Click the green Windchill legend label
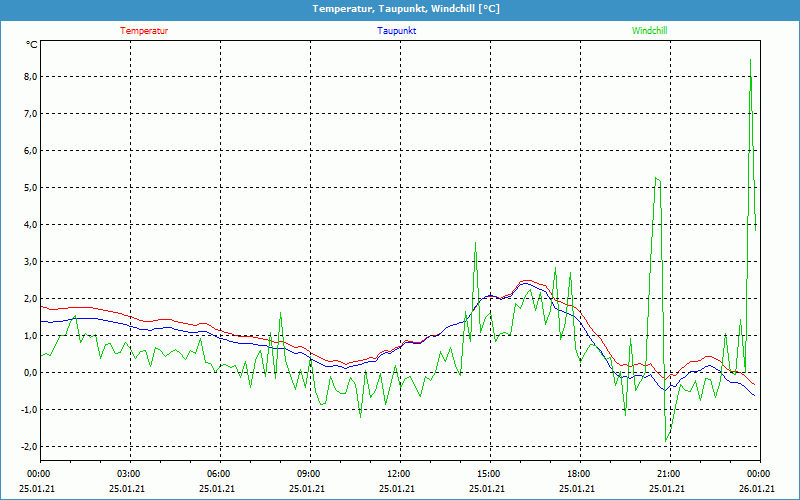 [x=649, y=31]
